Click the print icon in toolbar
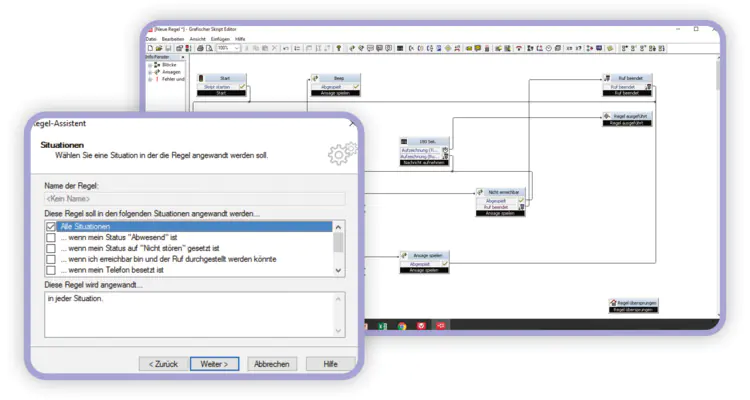The width and height of the screenshot is (750, 400). click(200, 47)
